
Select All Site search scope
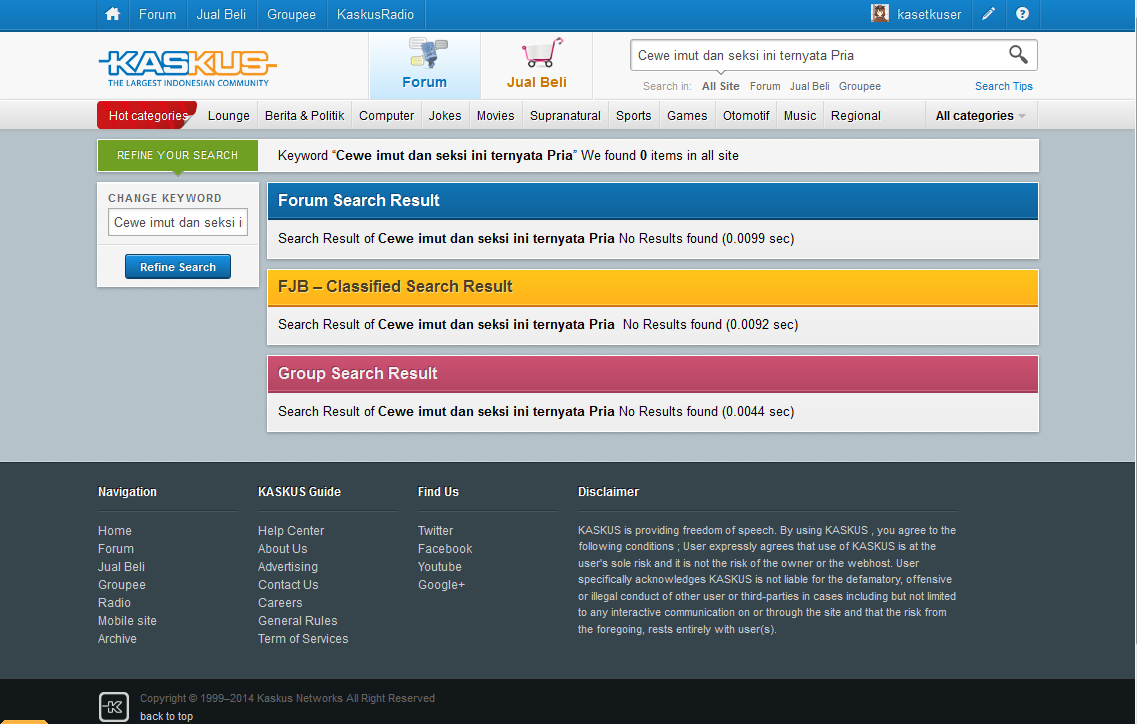pyautogui.click(x=721, y=86)
